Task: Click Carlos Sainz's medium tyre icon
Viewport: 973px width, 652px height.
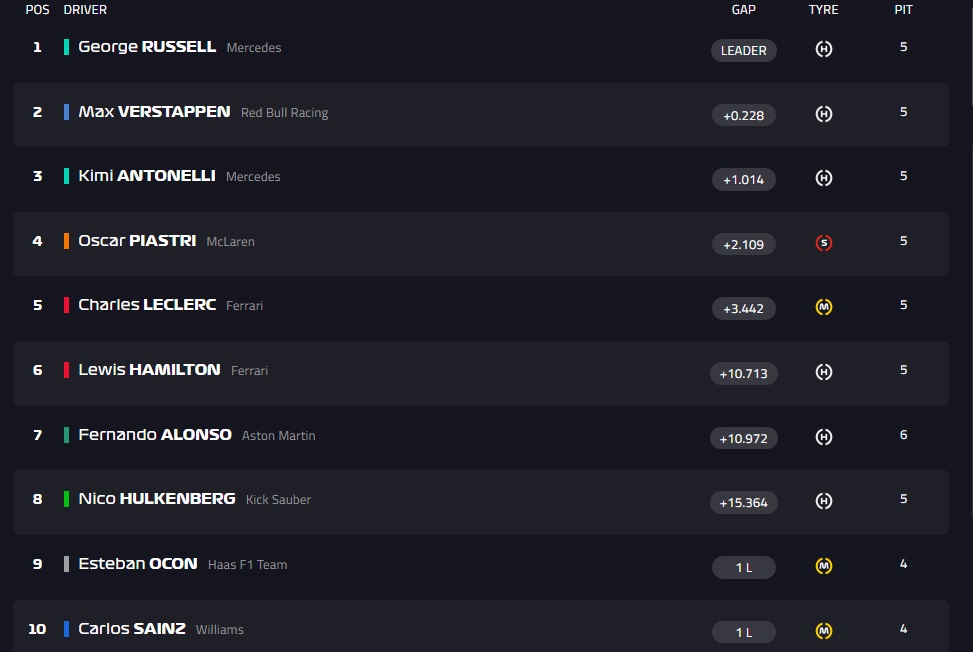Action: (823, 631)
